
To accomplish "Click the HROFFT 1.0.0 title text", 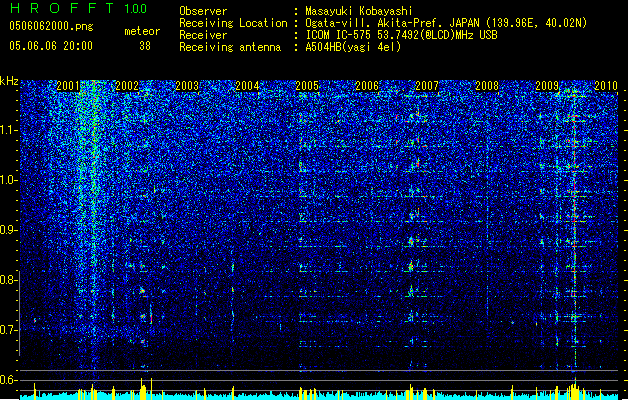I will [x=78, y=8].
